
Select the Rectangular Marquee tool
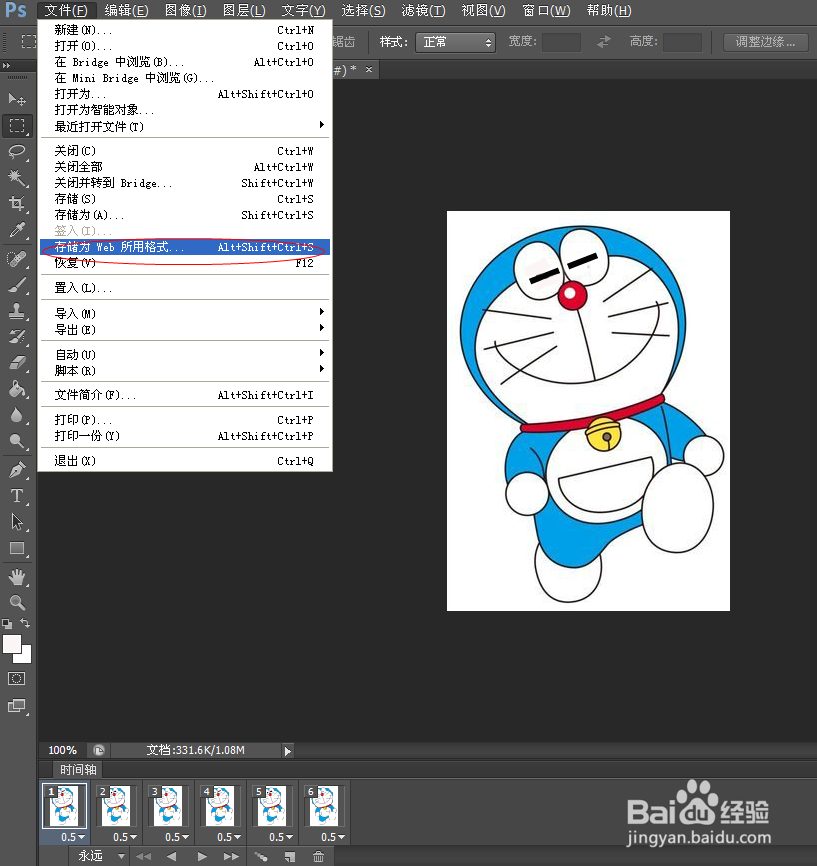coord(17,125)
